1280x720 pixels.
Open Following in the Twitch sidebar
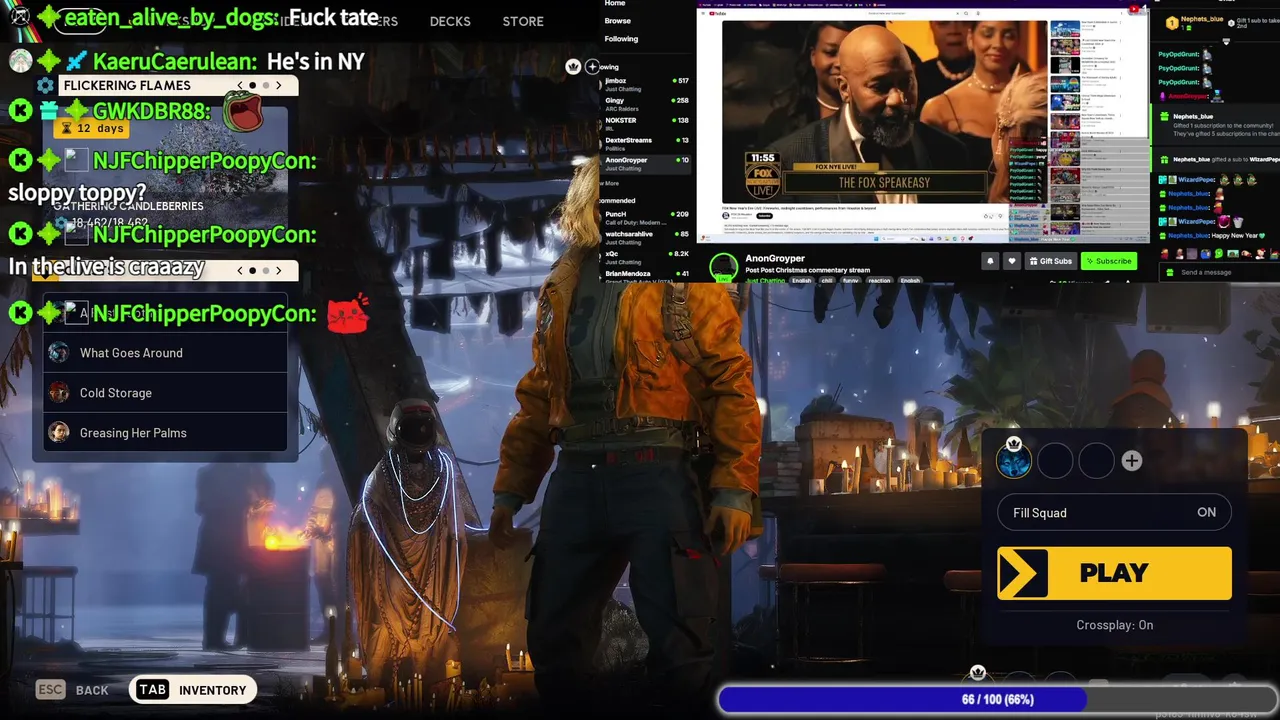(621, 39)
